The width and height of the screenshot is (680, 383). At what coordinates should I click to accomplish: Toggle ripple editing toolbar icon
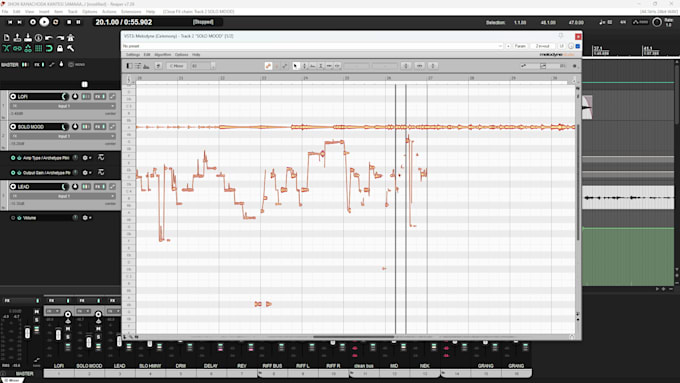point(28,49)
